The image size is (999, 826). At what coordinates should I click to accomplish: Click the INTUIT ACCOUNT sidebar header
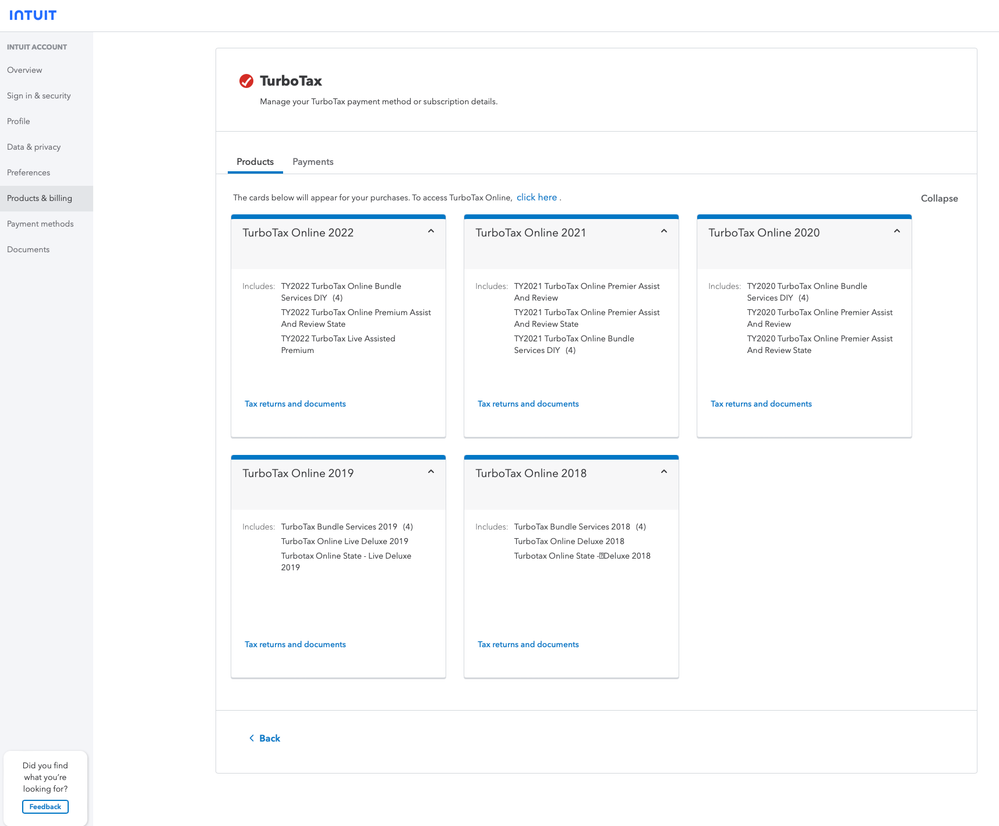click(37, 47)
